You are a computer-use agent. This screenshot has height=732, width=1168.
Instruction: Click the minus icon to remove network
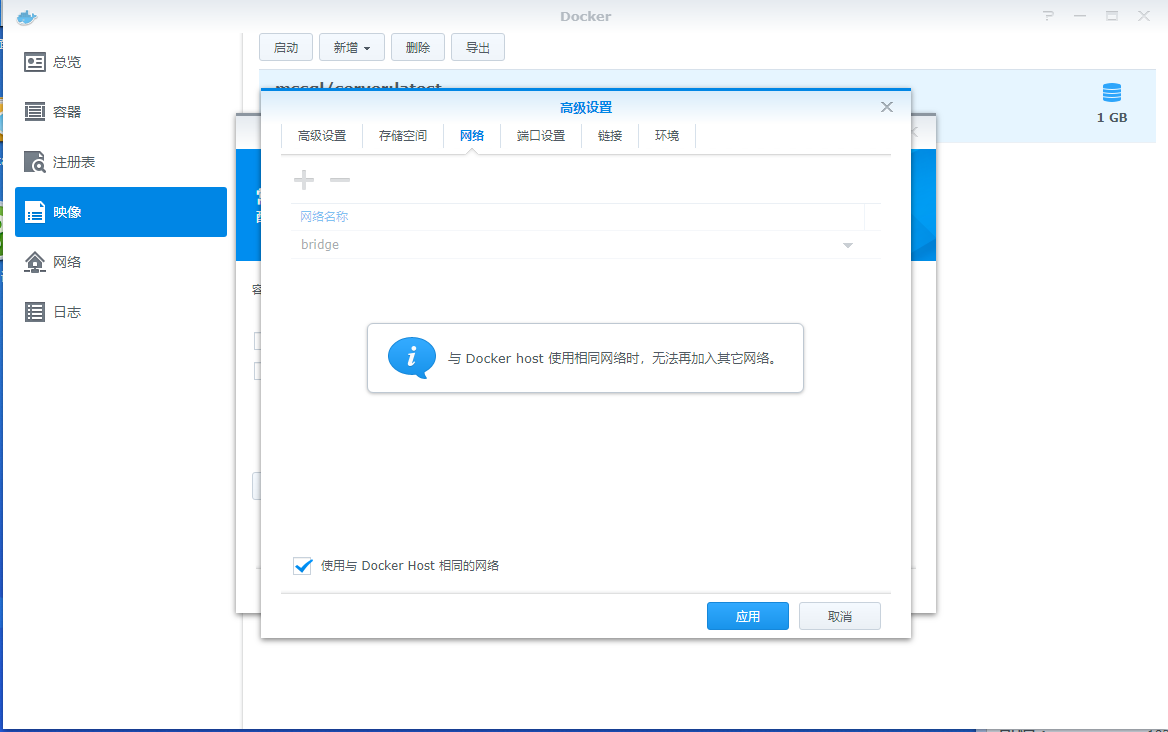[x=340, y=180]
